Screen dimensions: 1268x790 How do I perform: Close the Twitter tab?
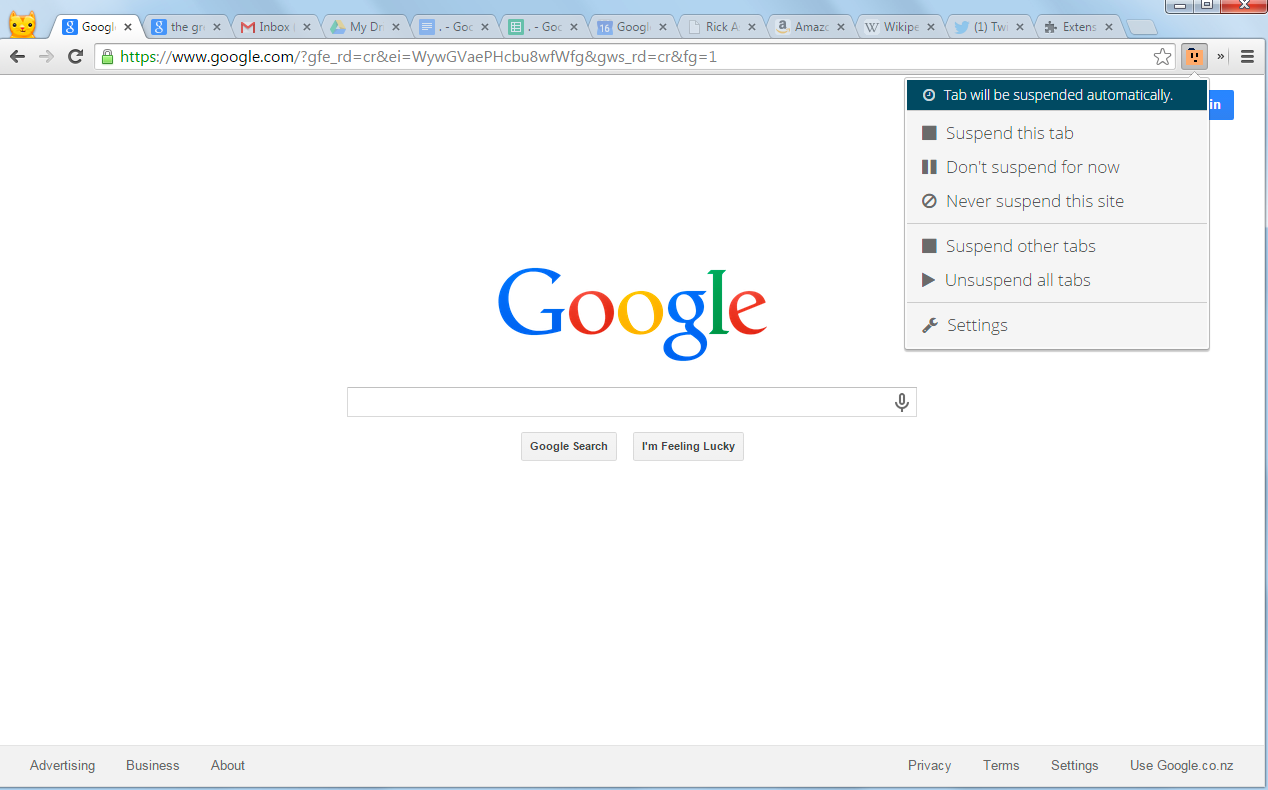tap(1018, 27)
